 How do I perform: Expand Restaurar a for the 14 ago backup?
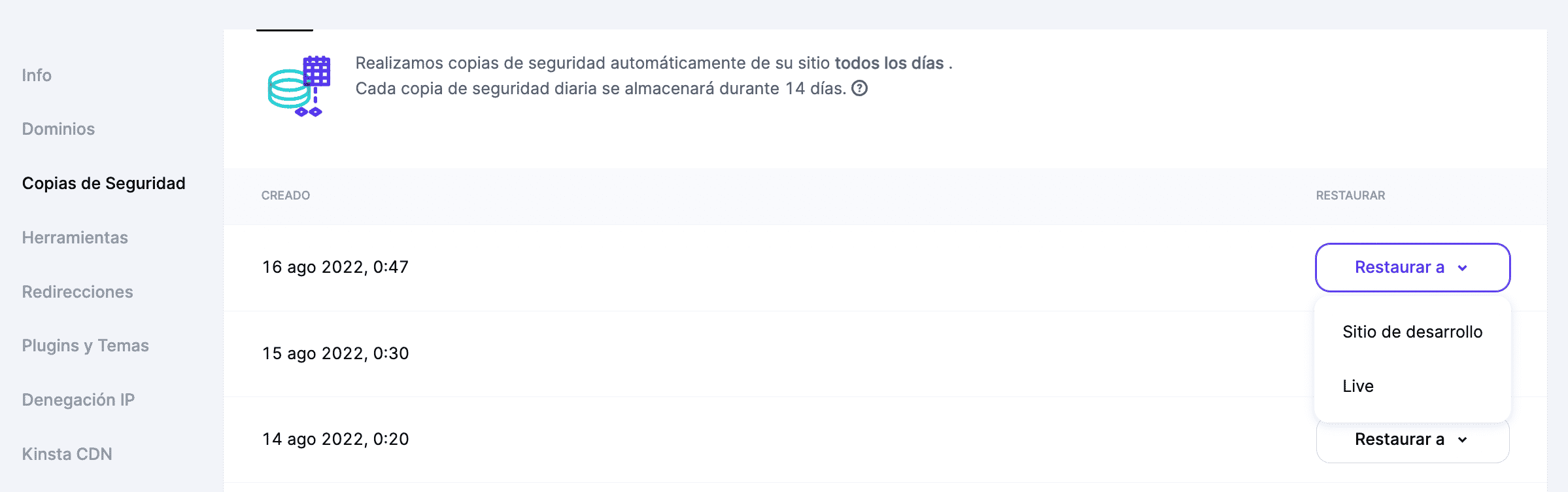(x=1399, y=440)
